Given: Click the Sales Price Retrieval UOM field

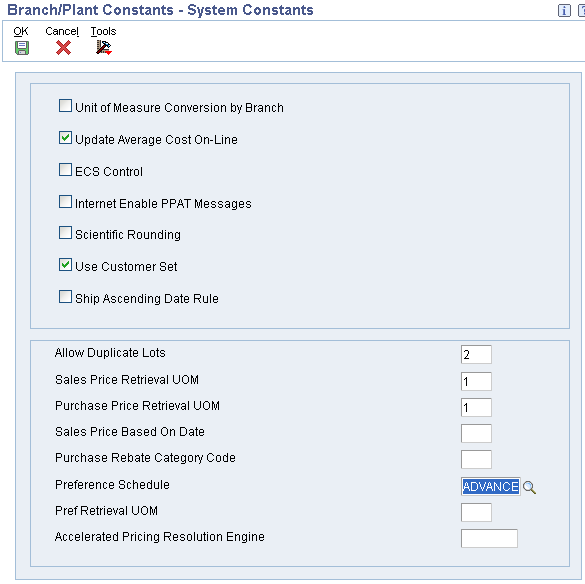Looking at the screenshot, I should pos(476,381).
